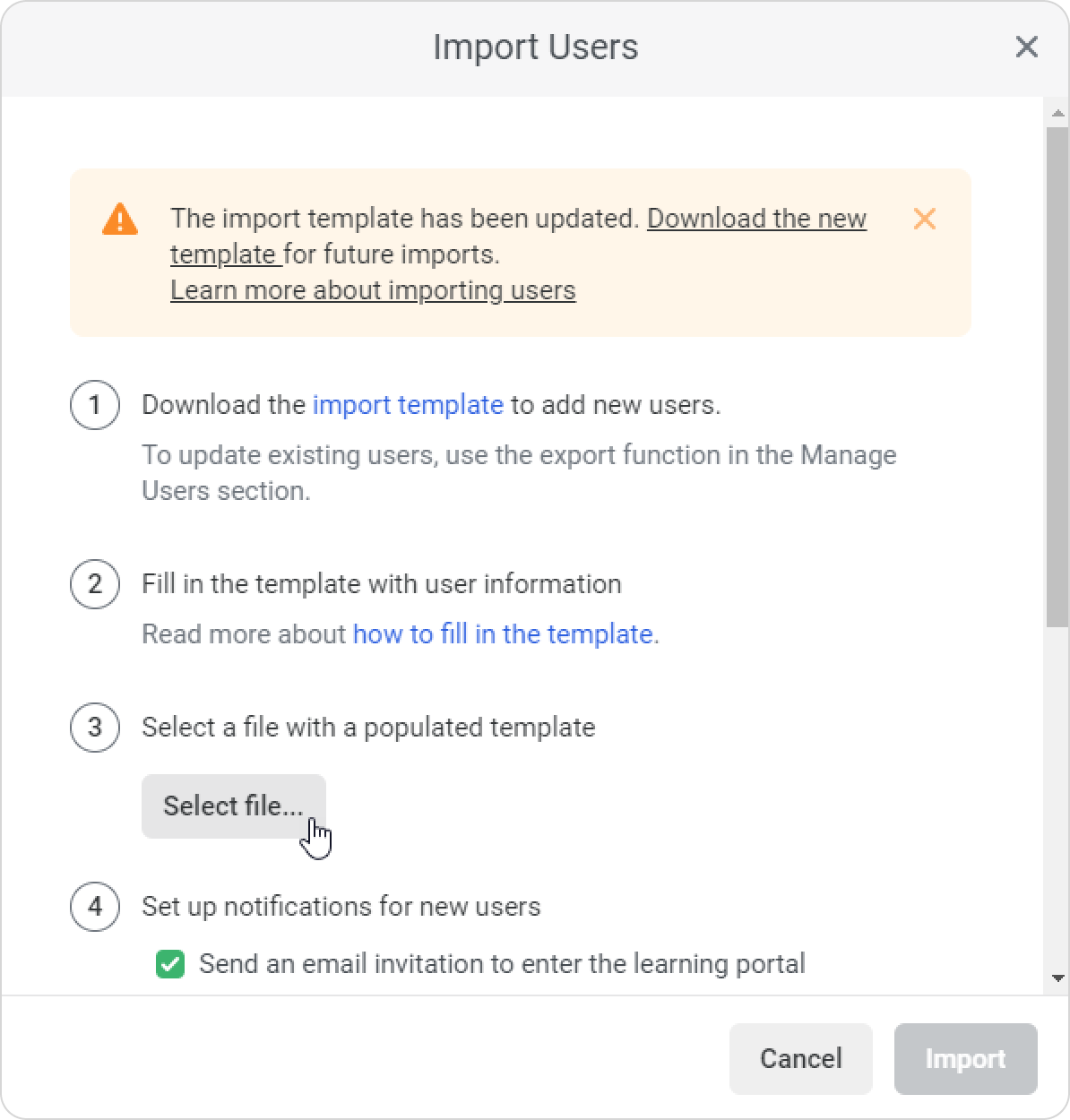Click the import template link
Screen dimensions: 1070x1120
tap(408, 405)
